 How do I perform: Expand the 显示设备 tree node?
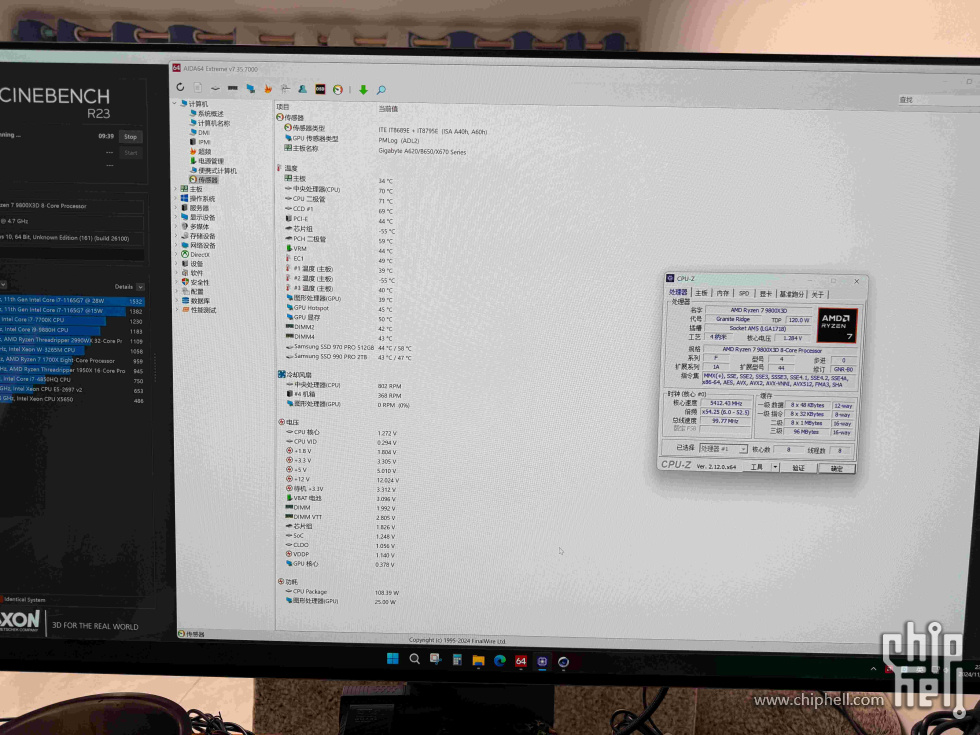176,217
